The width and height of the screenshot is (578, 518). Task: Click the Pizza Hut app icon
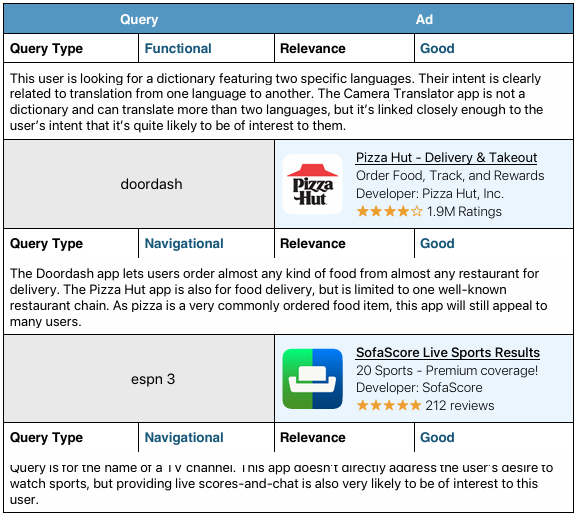click(x=313, y=184)
